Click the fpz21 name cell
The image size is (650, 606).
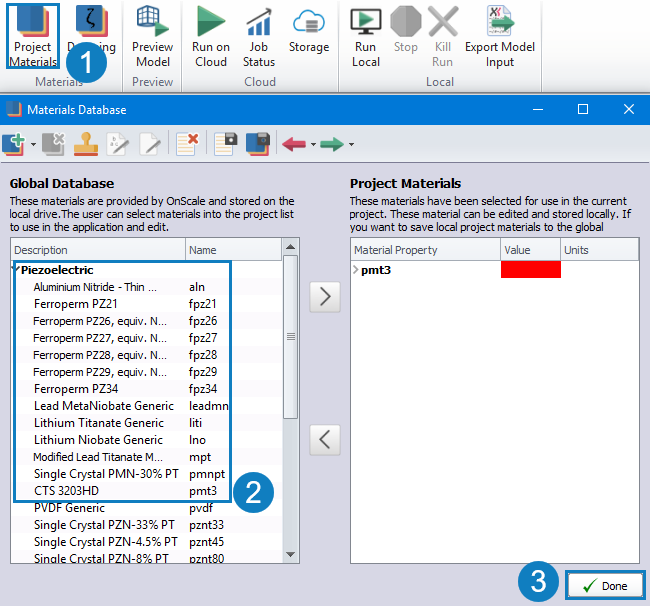tap(203, 304)
